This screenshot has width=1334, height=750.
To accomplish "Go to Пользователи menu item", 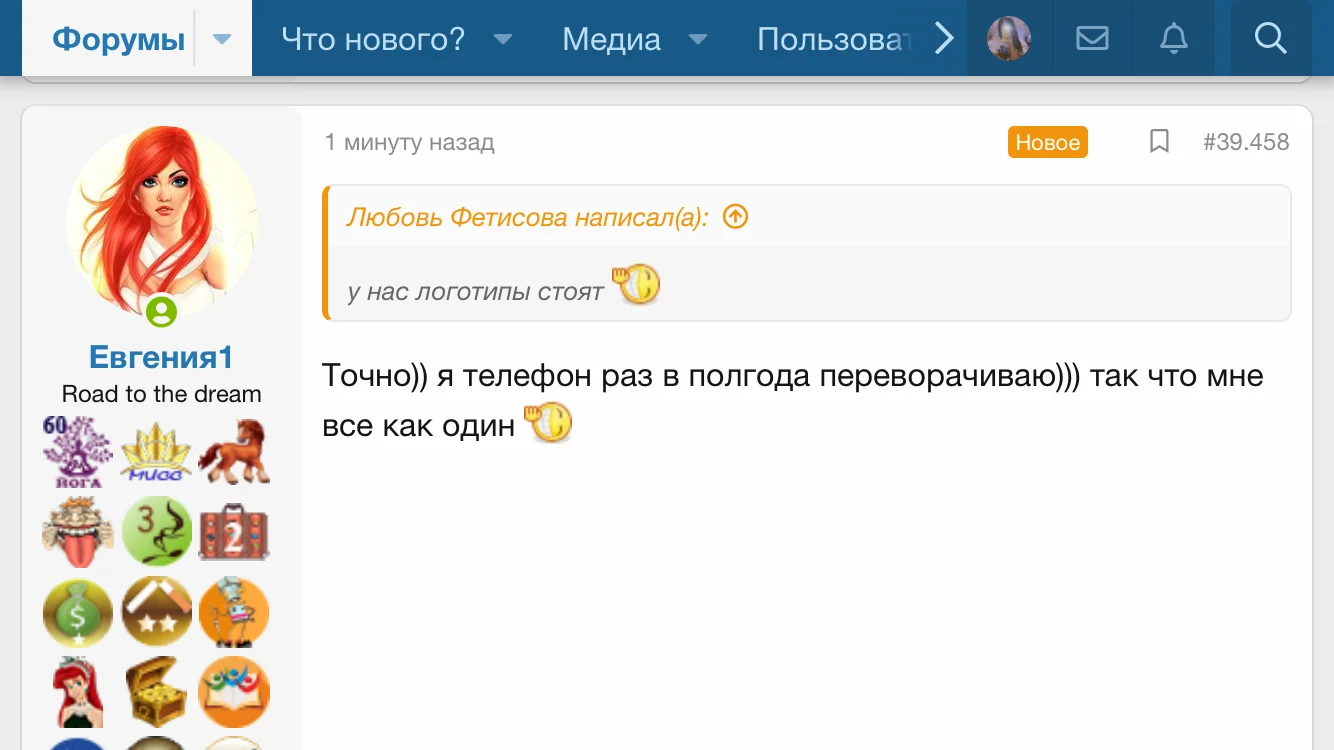I will click(x=834, y=39).
